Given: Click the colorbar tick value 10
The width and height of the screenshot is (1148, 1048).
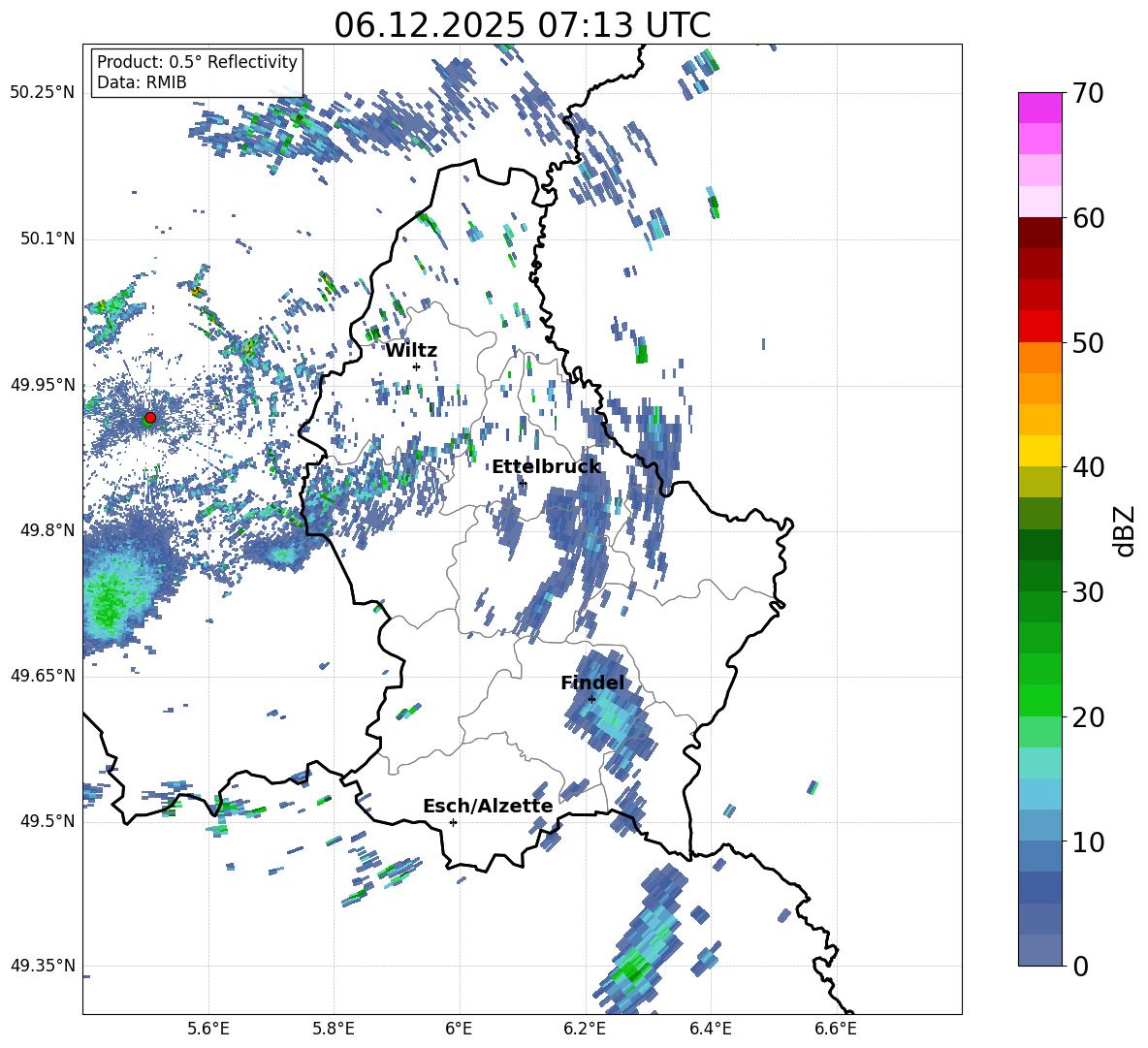Looking at the screenshot, I should [x=1088, y=842].
